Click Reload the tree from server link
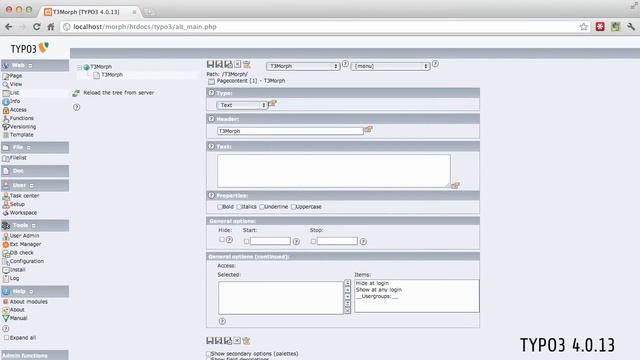The width and height of the screenshot is (640, 360). tap(119, 93)
